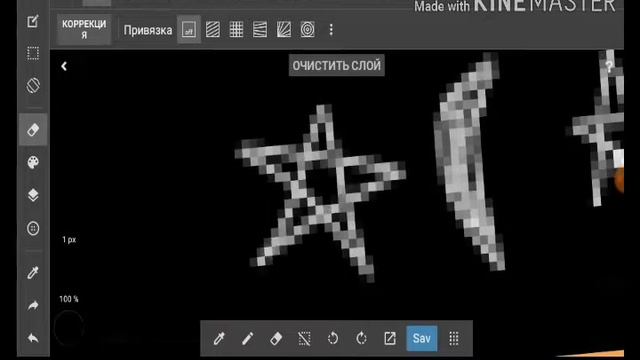Open the circular grid tool in sidebar

pos(33,228)
